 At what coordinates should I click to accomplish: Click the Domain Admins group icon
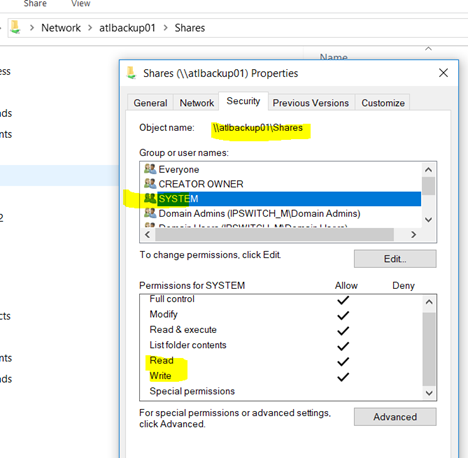click(150, 213)
